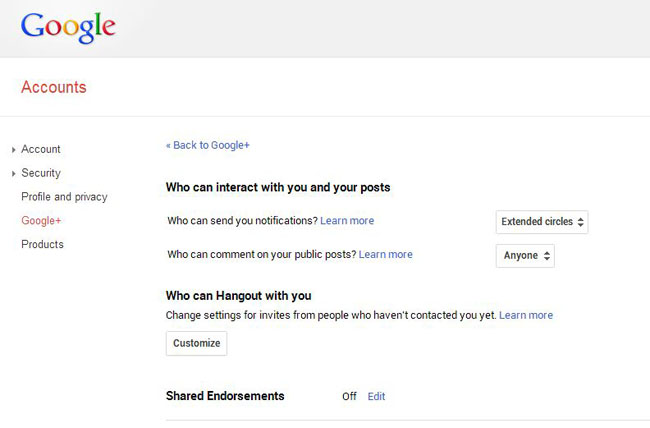Image resolution: width=650 pixels, height=428 pixels.
Task: Open the Account sidebar item
Action: [41, 149]
